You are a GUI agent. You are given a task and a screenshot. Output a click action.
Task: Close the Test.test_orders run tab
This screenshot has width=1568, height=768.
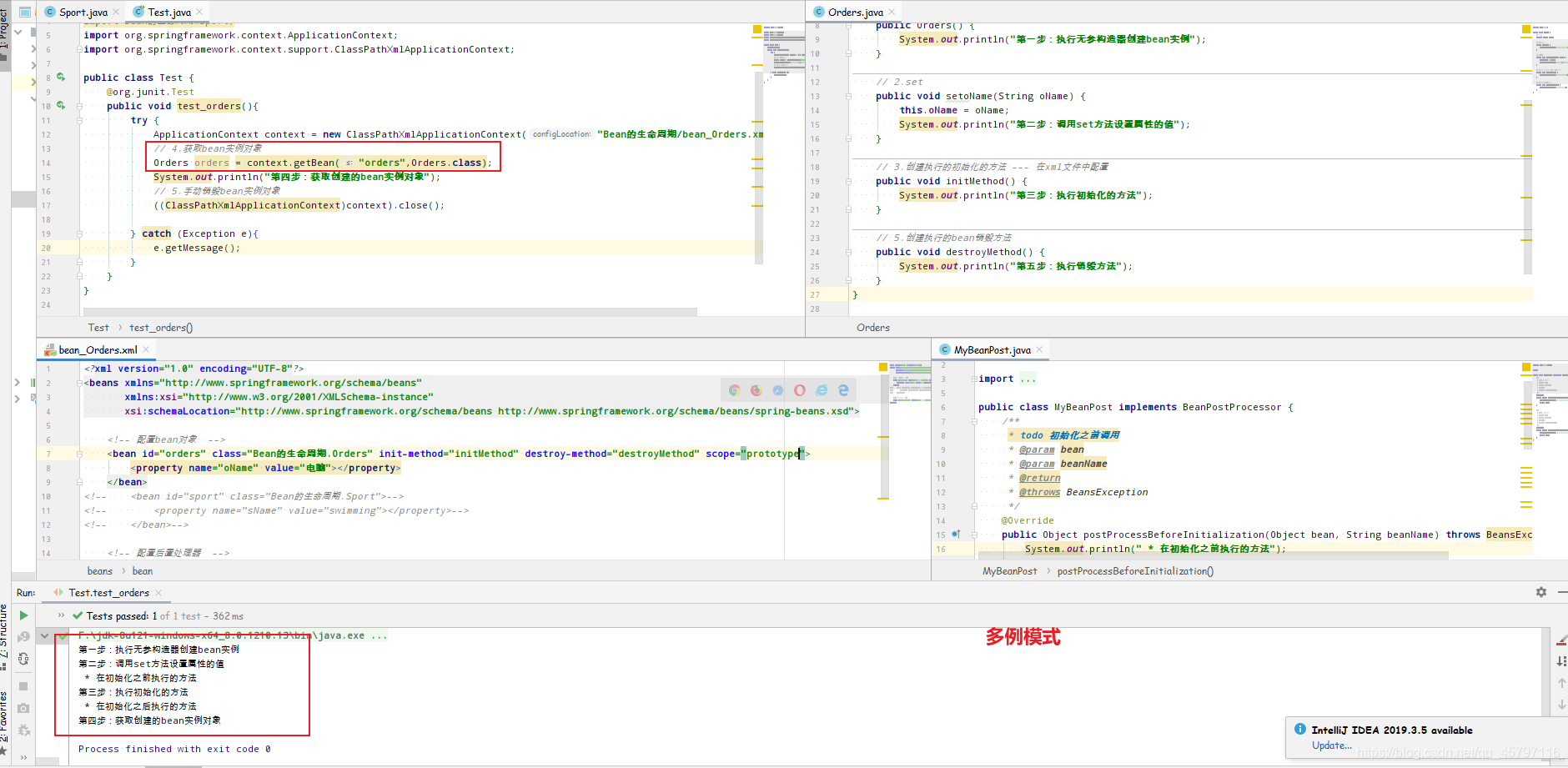click(158, 593)
